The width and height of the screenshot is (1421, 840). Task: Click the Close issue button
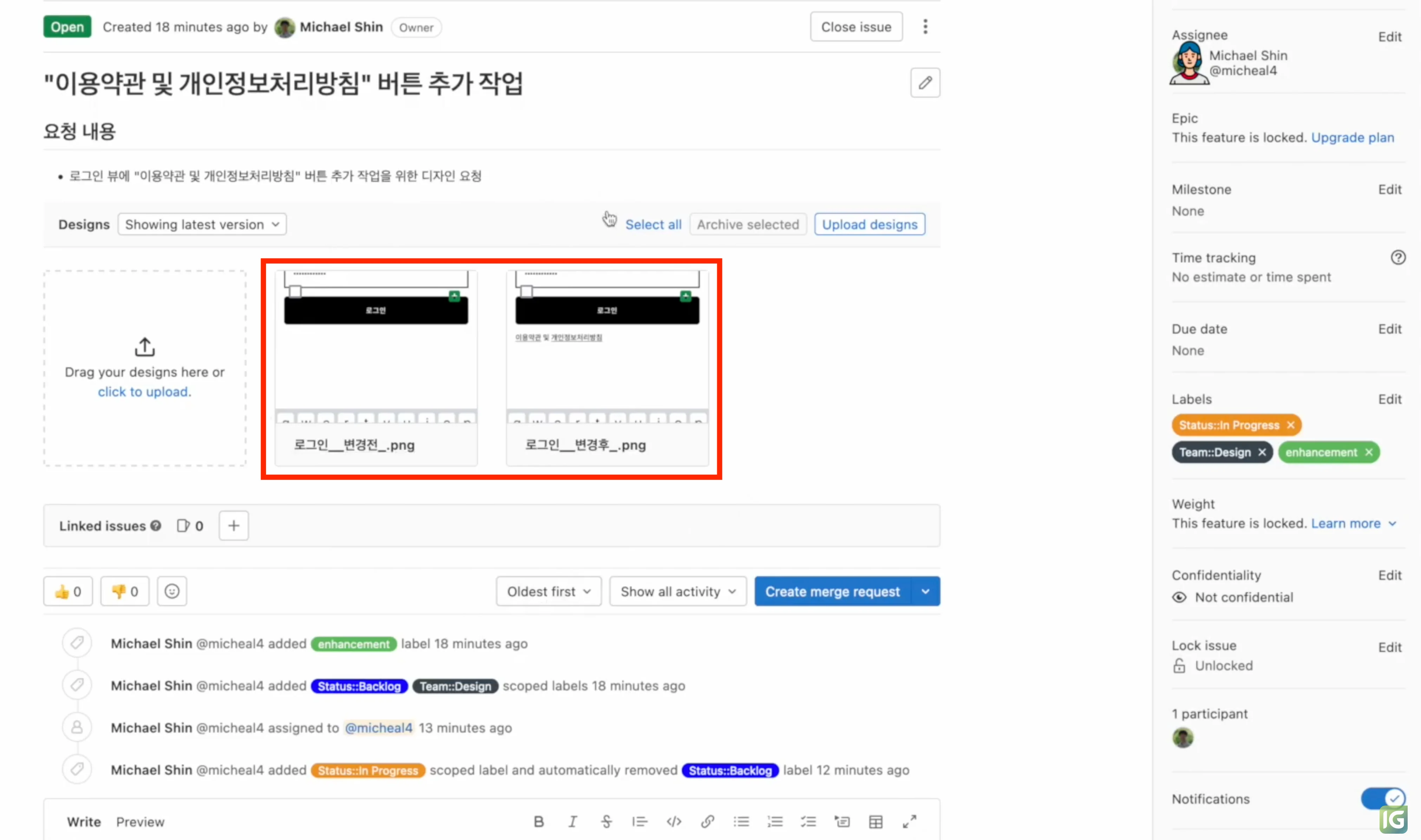(856, 26)
